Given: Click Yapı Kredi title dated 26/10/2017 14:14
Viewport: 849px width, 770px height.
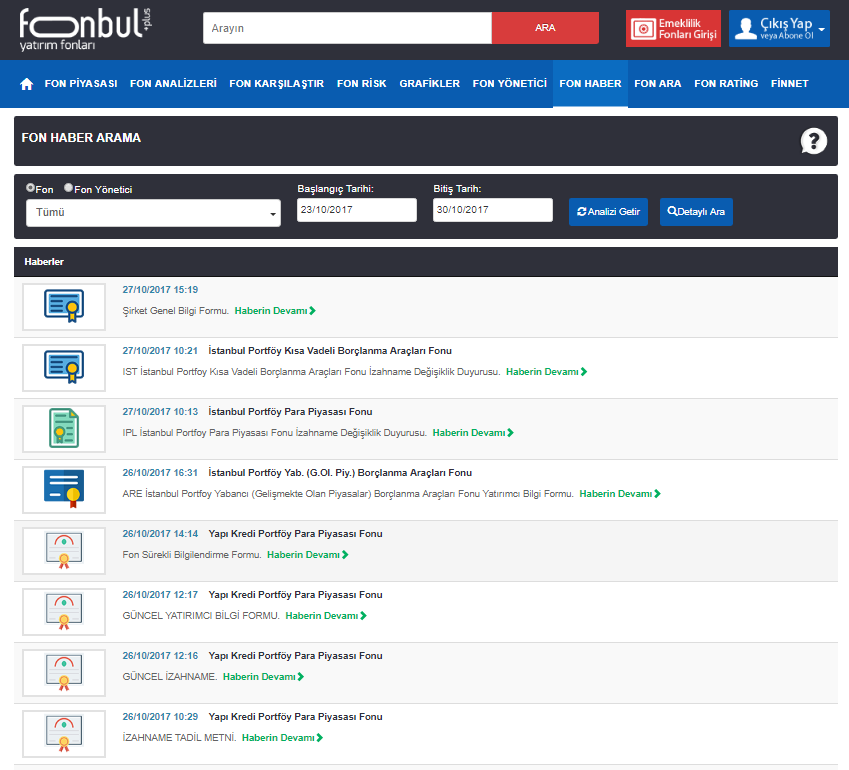Looking at the screenshot, I should coord(296,534).
